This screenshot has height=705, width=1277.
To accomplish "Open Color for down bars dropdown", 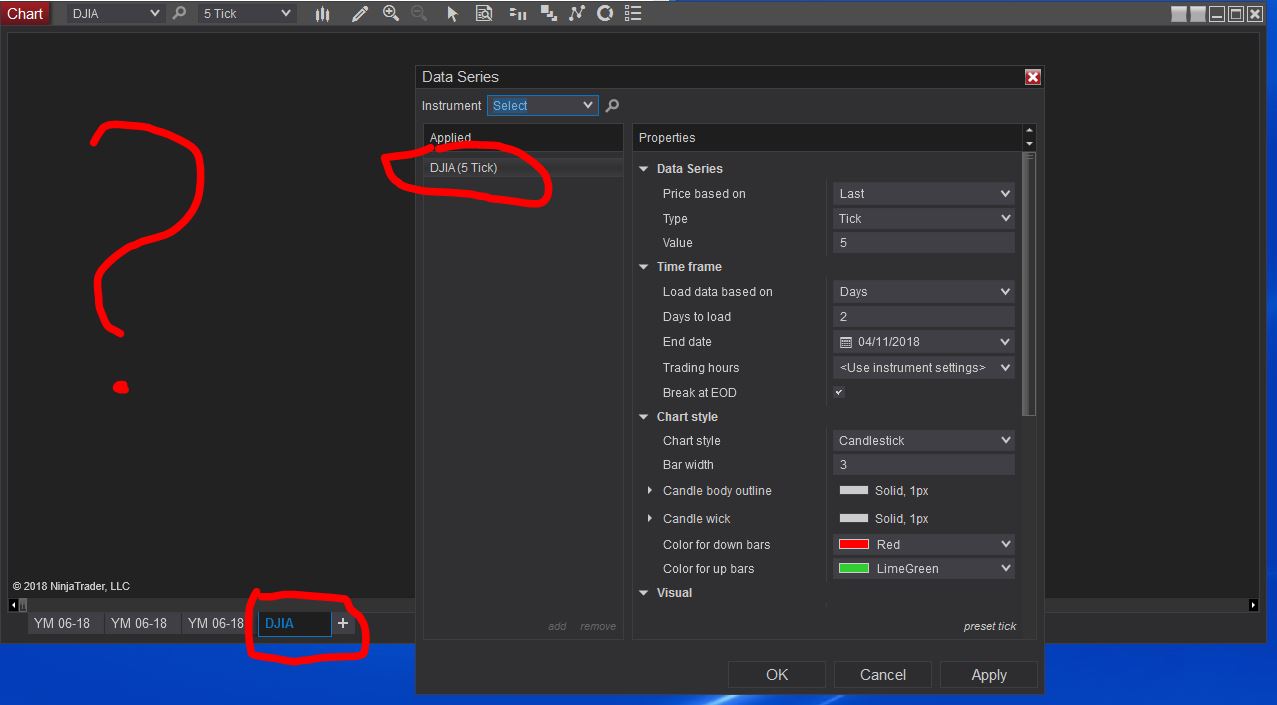I will point(924,545).
